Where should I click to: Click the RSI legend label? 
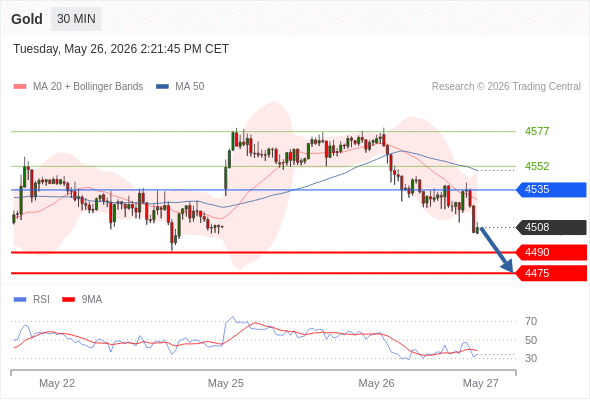click(41, 300)
